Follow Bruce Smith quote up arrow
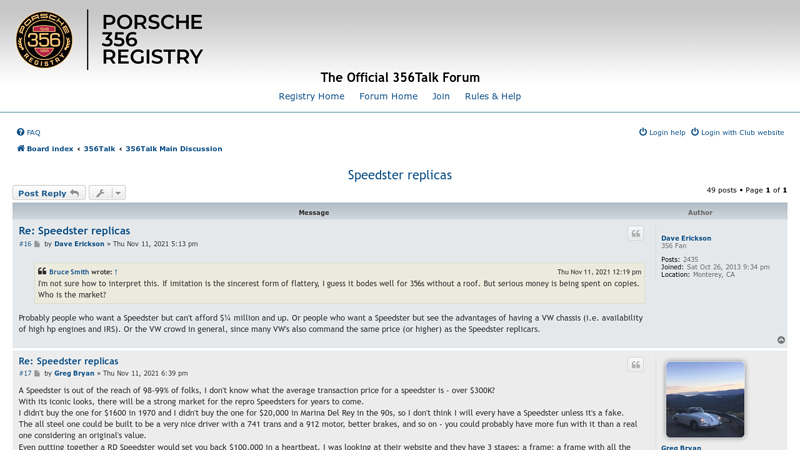800x450 pixels. [x=116, y=272]
